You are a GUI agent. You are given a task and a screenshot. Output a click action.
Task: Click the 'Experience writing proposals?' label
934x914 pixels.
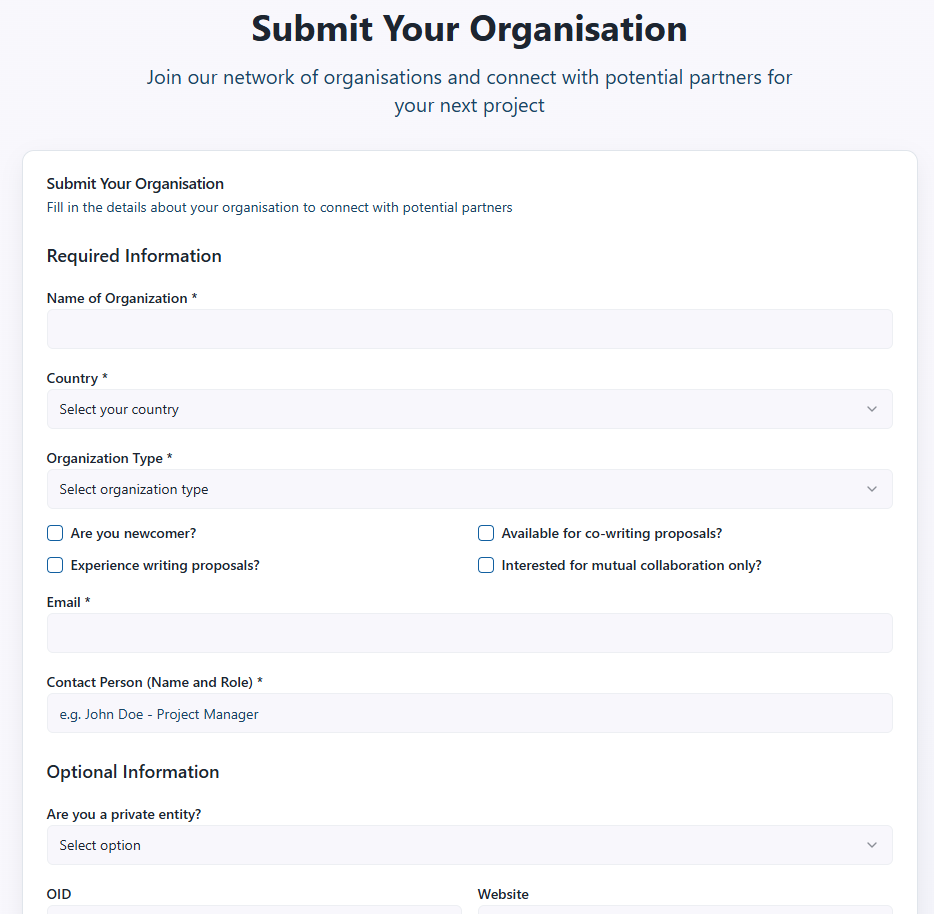click(165, 565)
